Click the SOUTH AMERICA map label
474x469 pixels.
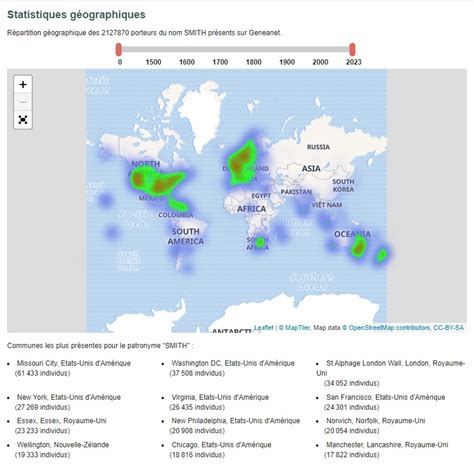point(186,236)
